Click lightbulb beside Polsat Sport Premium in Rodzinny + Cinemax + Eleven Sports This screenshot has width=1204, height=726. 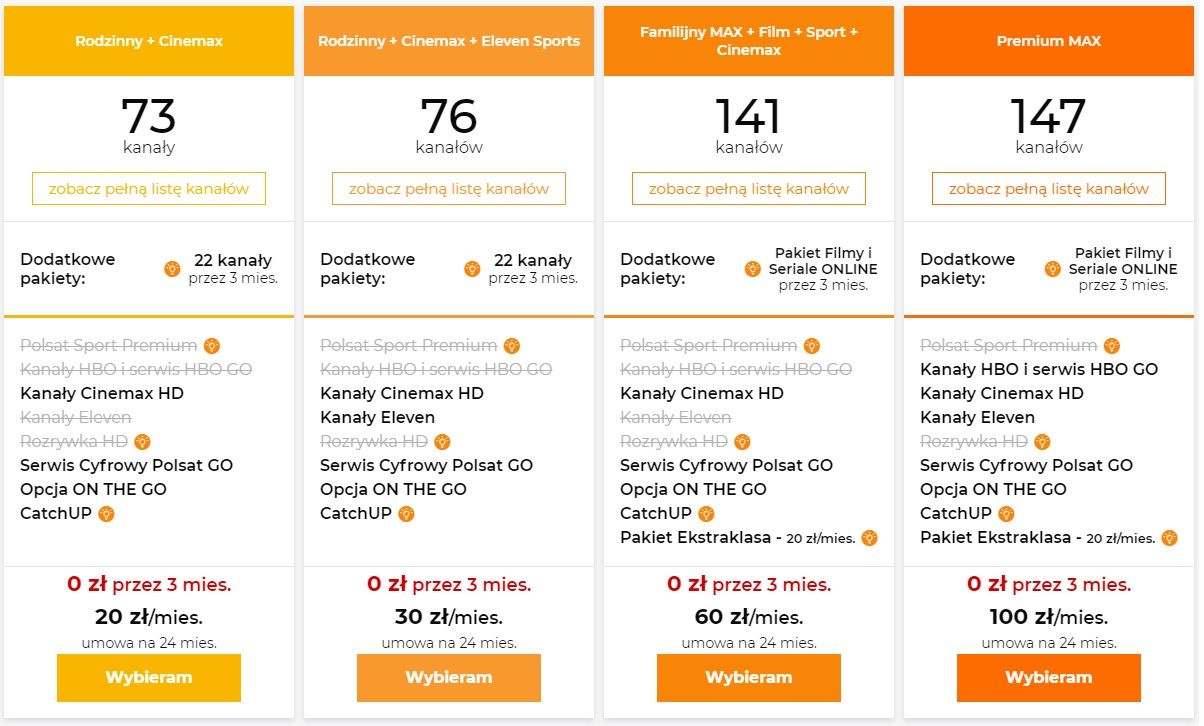(512, 346)
